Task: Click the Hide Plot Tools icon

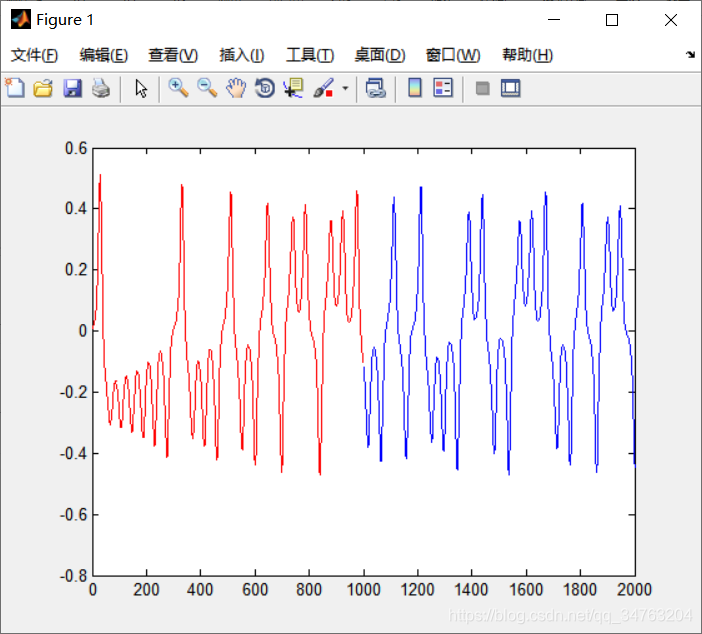Action: 482,88
